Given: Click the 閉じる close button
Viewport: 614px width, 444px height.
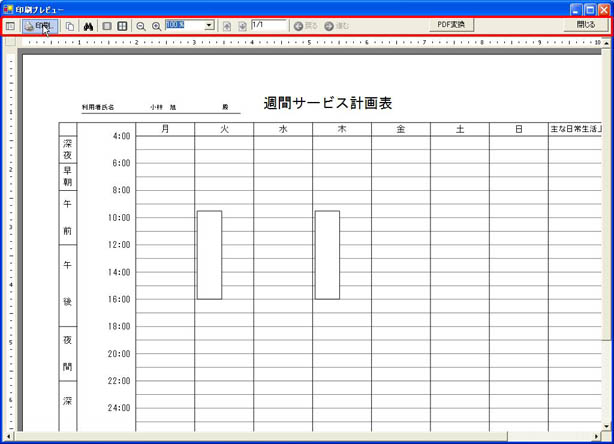Looking at the screenshot, I should click(x=586, y=25).
